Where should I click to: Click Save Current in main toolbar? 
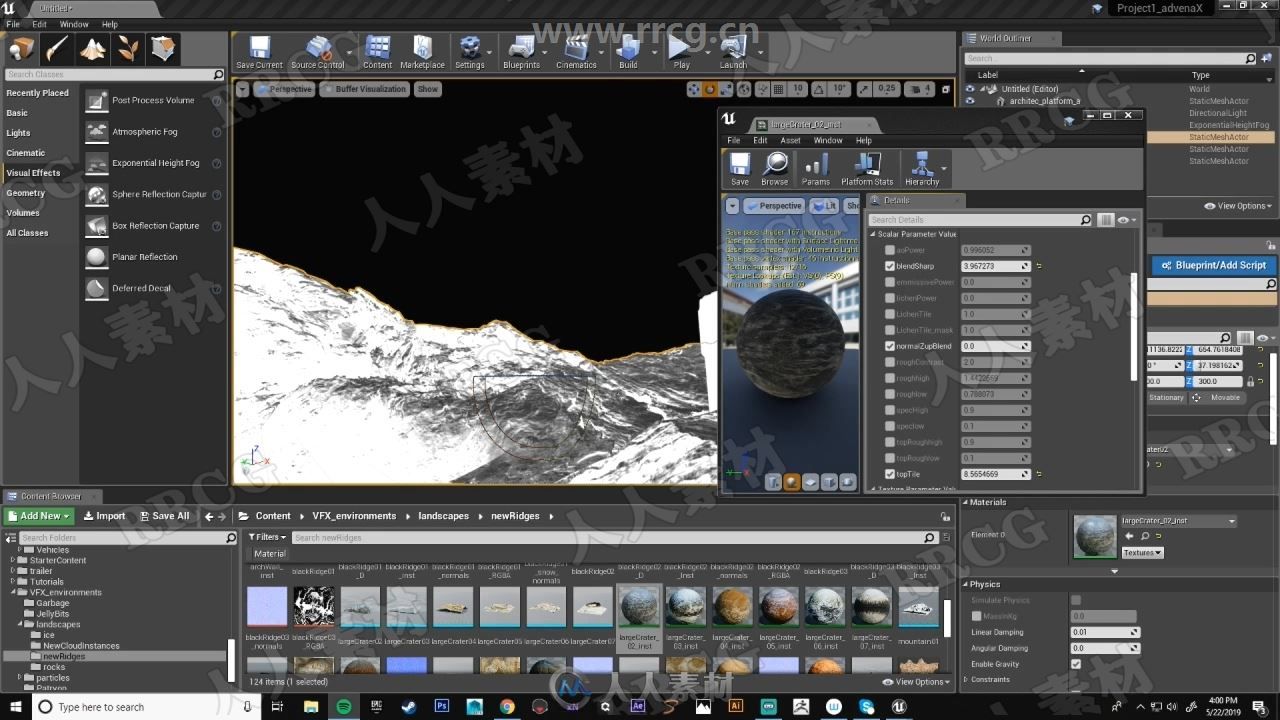pos(259,52)
